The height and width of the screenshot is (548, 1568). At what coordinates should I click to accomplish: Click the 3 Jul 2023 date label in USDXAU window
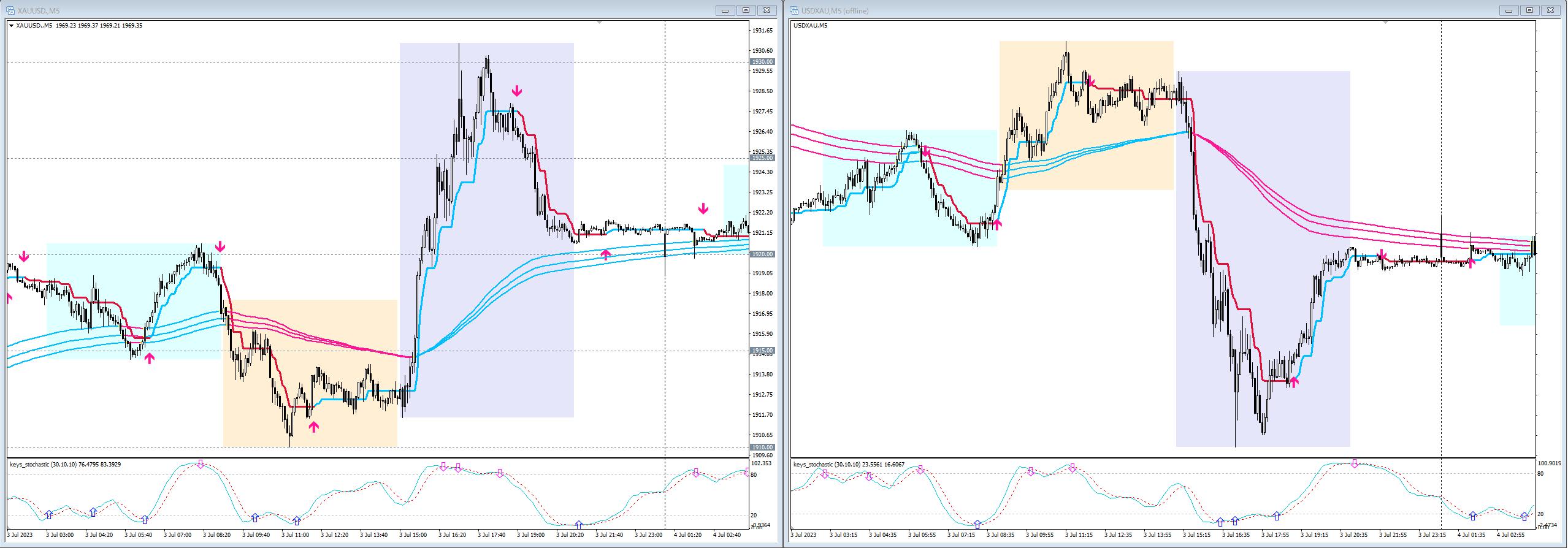coord(805,535)
